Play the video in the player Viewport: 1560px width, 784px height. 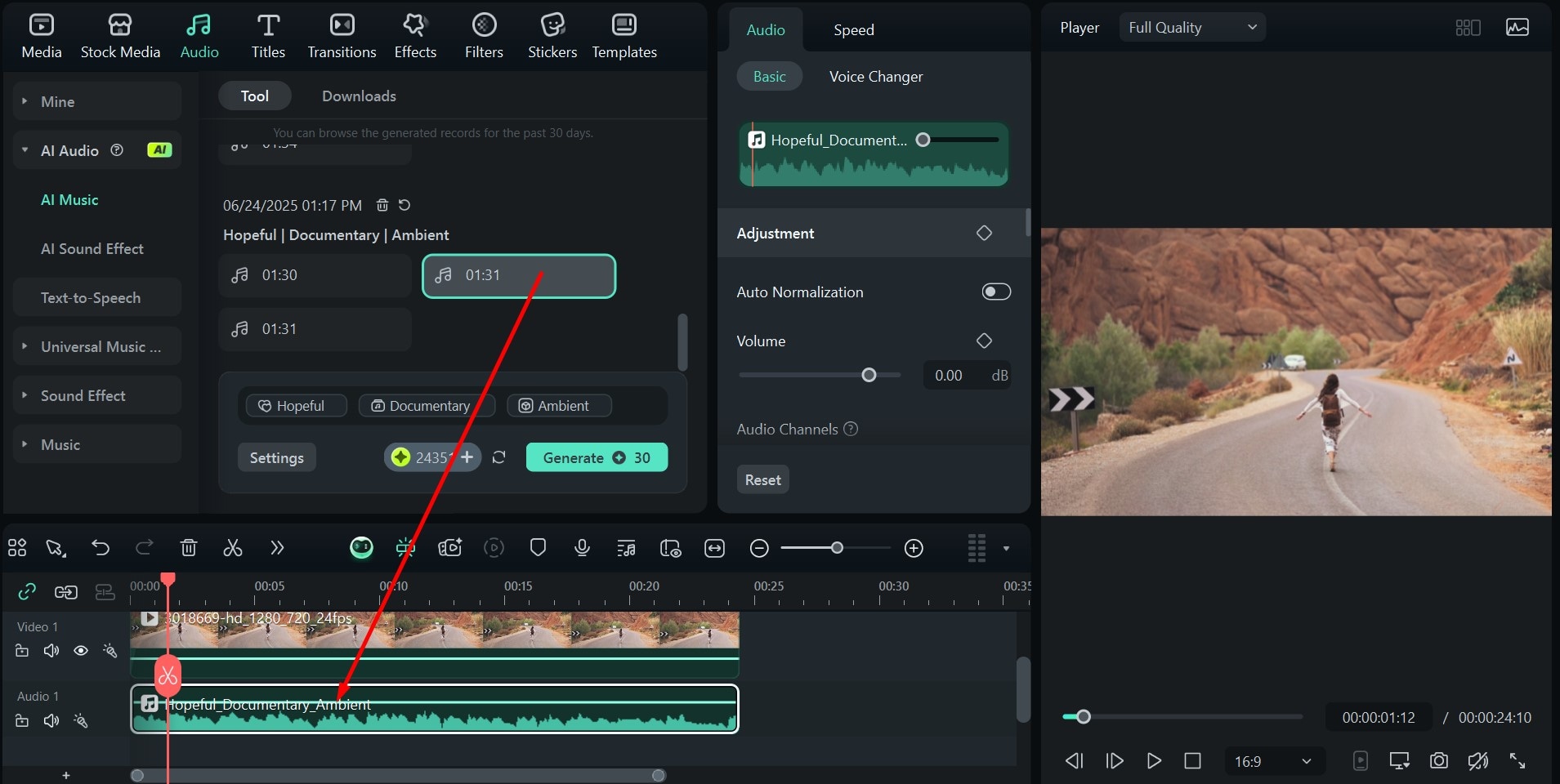coord(1154,761)
